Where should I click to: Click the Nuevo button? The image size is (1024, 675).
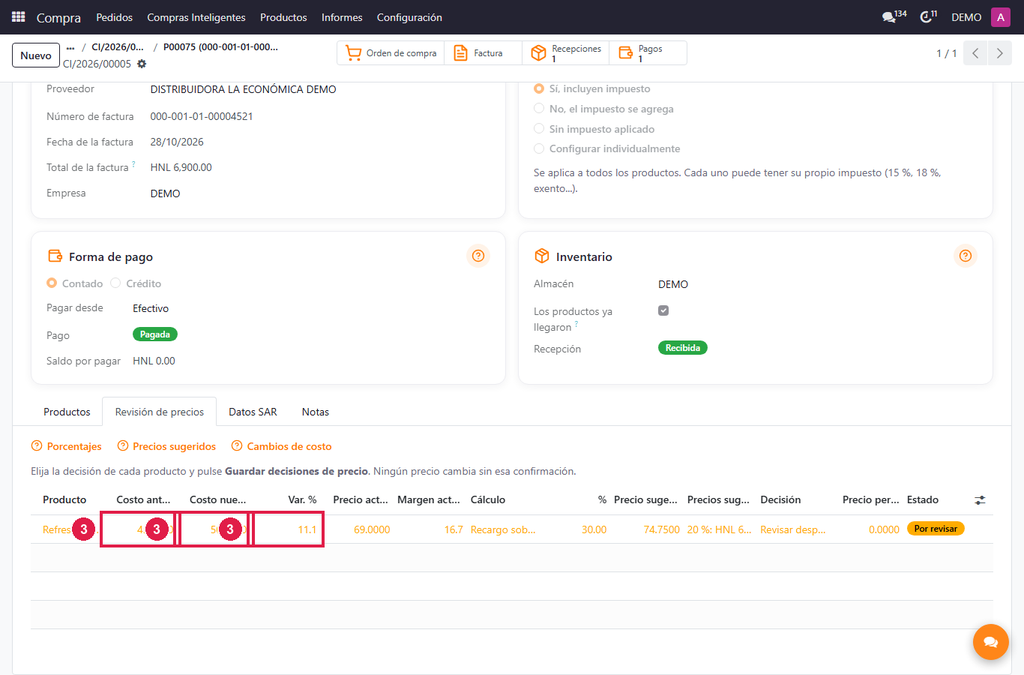pos(36,55)
